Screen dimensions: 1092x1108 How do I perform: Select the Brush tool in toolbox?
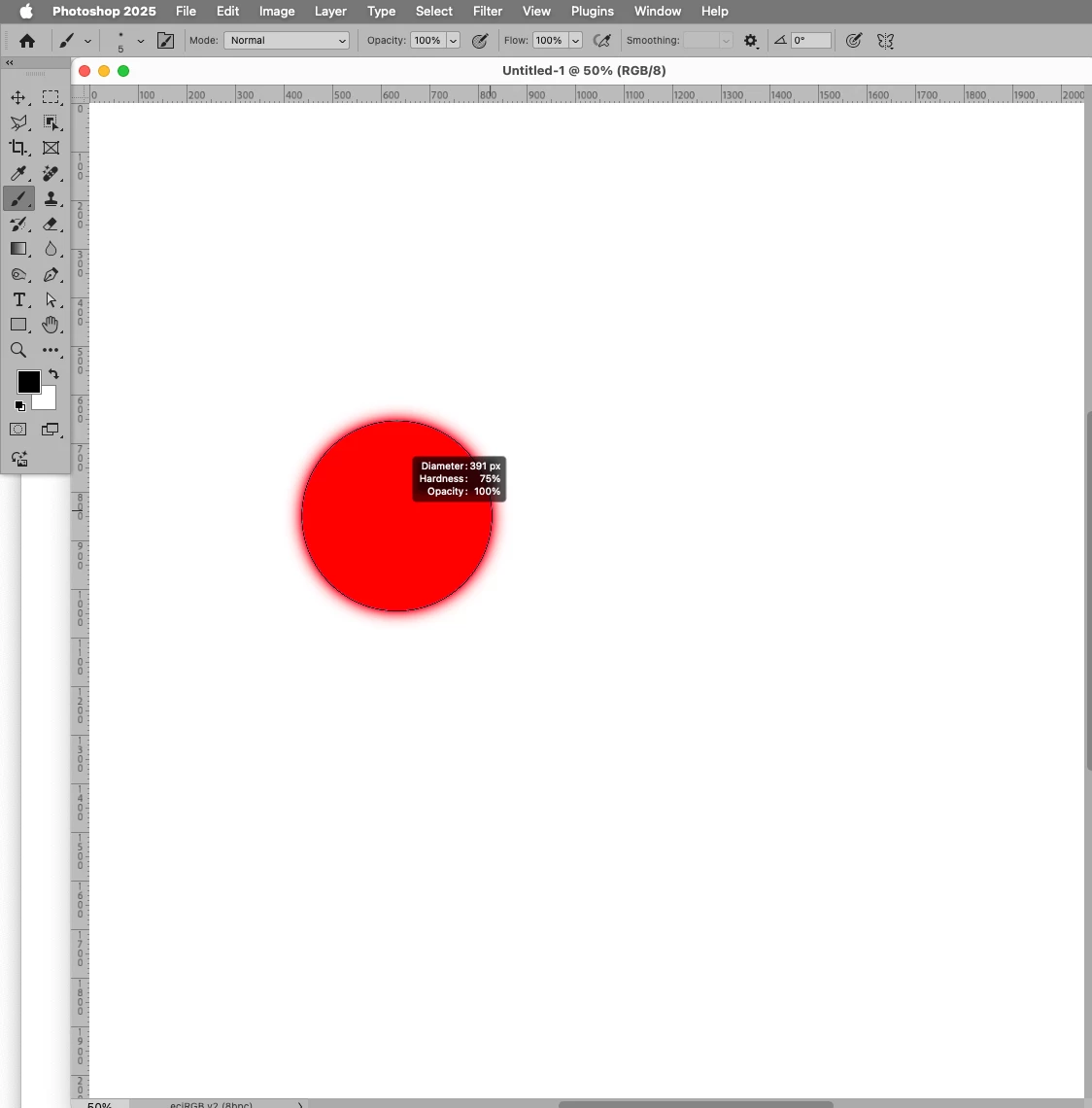coord(18,198)
